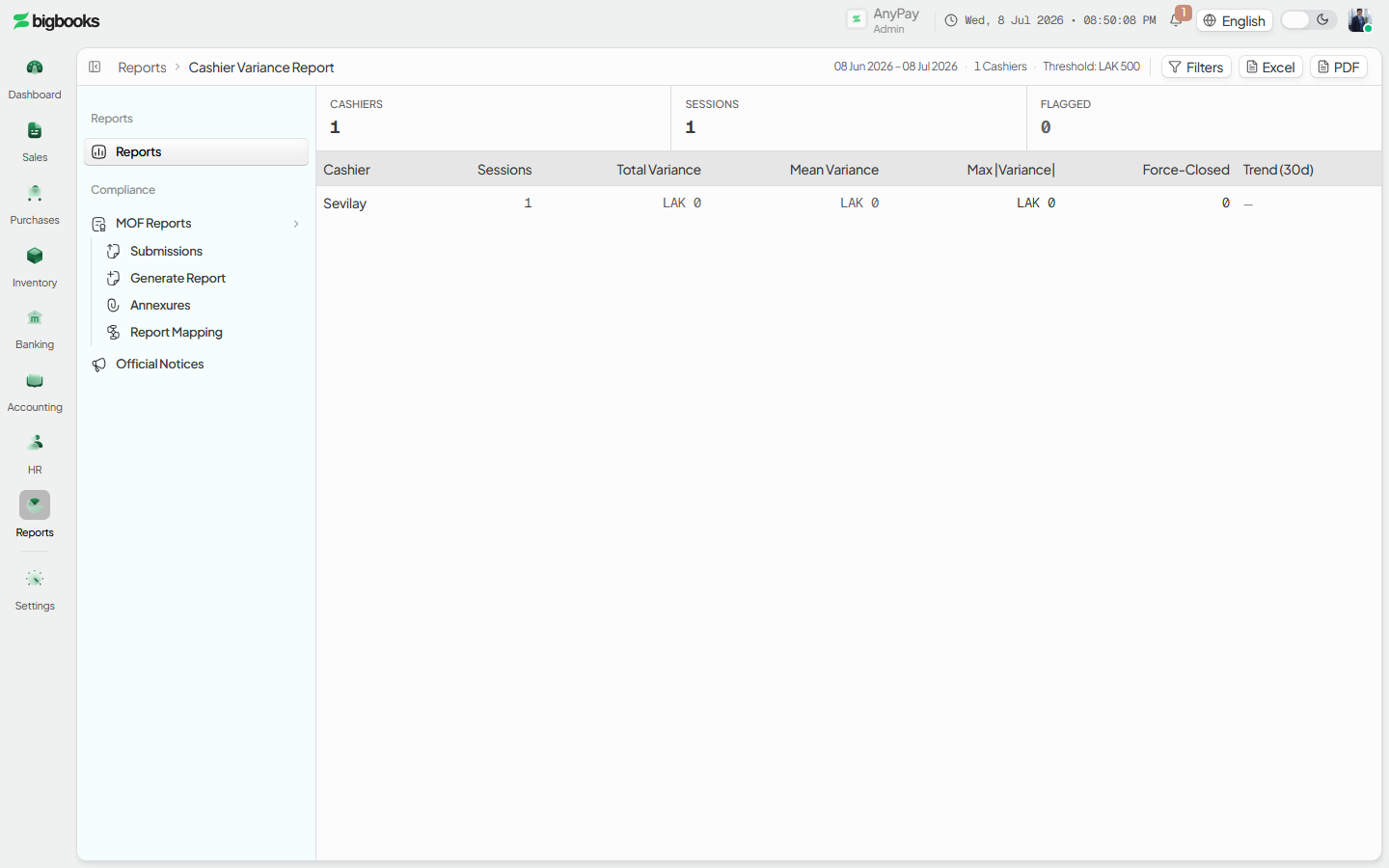Open Report Mapping page
Viewport: 1389px width, 868px height.
[177, 332]
